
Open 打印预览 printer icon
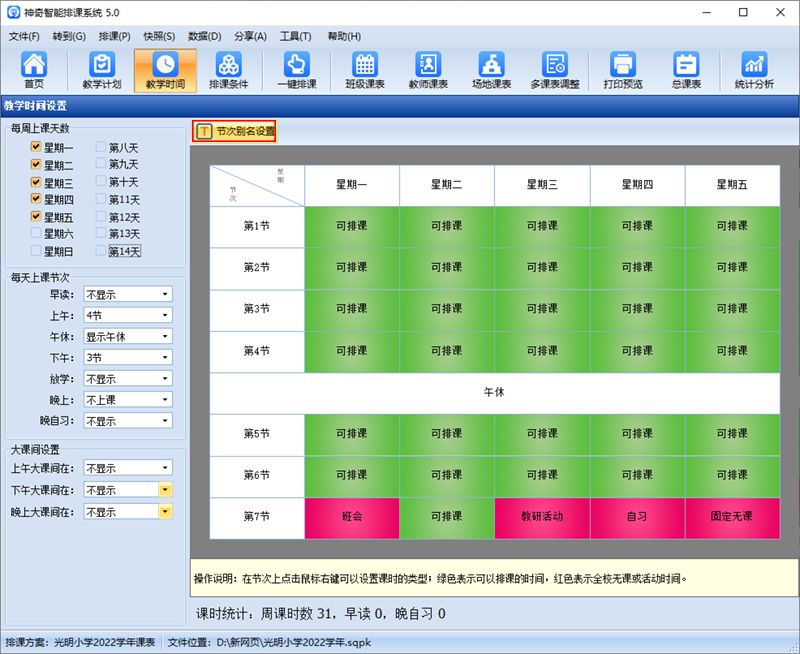(x=623, y=70)
